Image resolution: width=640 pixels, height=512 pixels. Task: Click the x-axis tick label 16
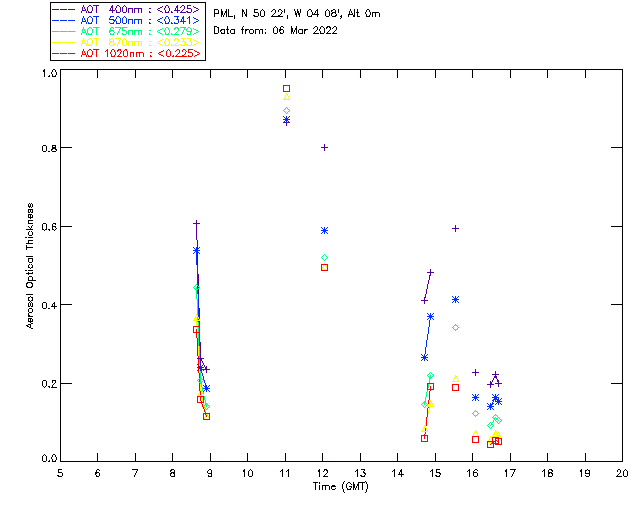pos(473,473)
